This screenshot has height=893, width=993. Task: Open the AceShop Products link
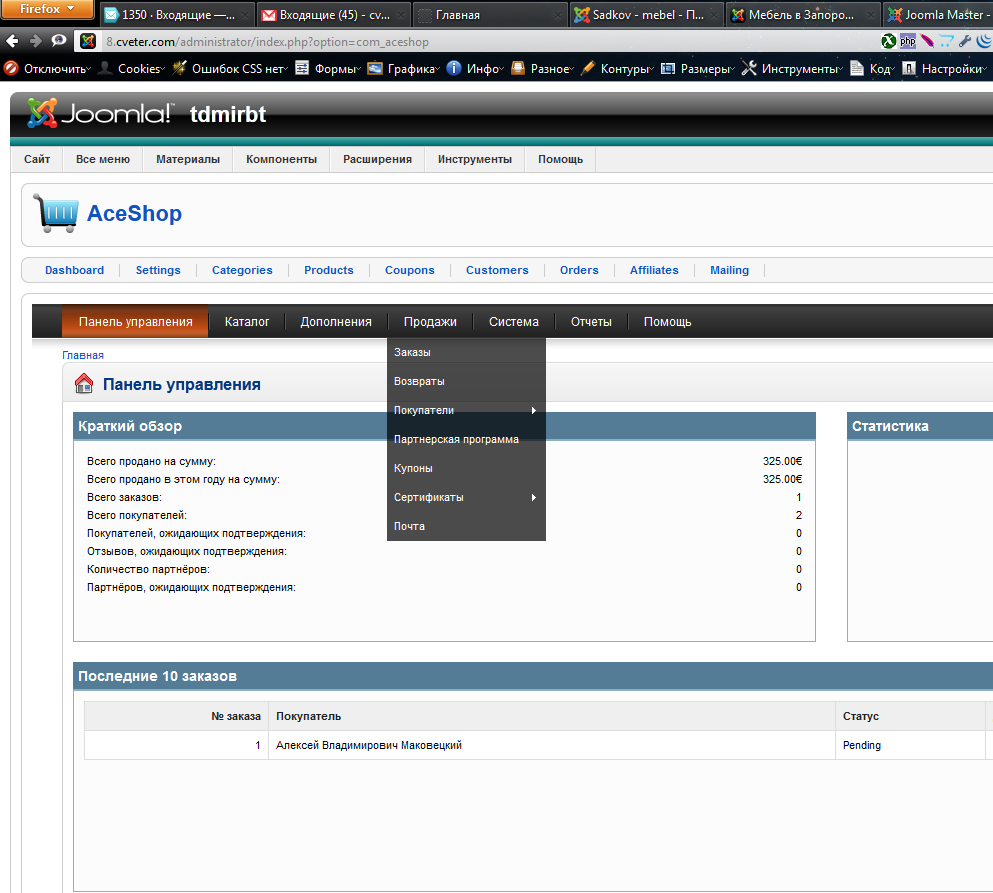(x=329, y=270)
